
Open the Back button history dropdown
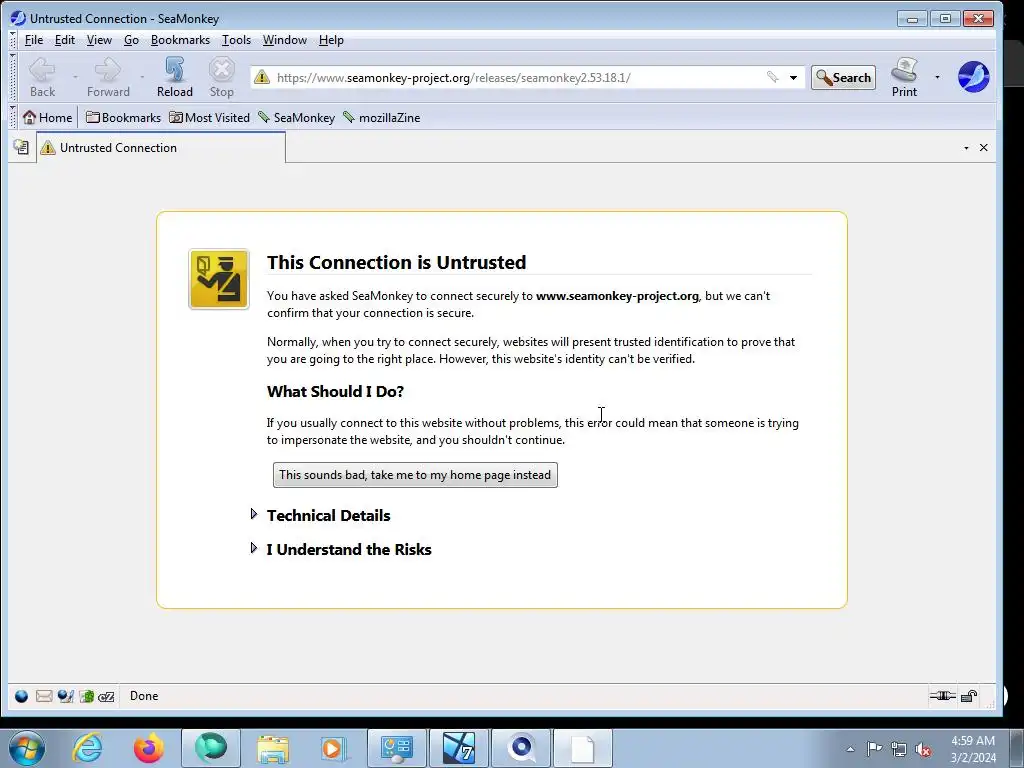pos(75,77)
